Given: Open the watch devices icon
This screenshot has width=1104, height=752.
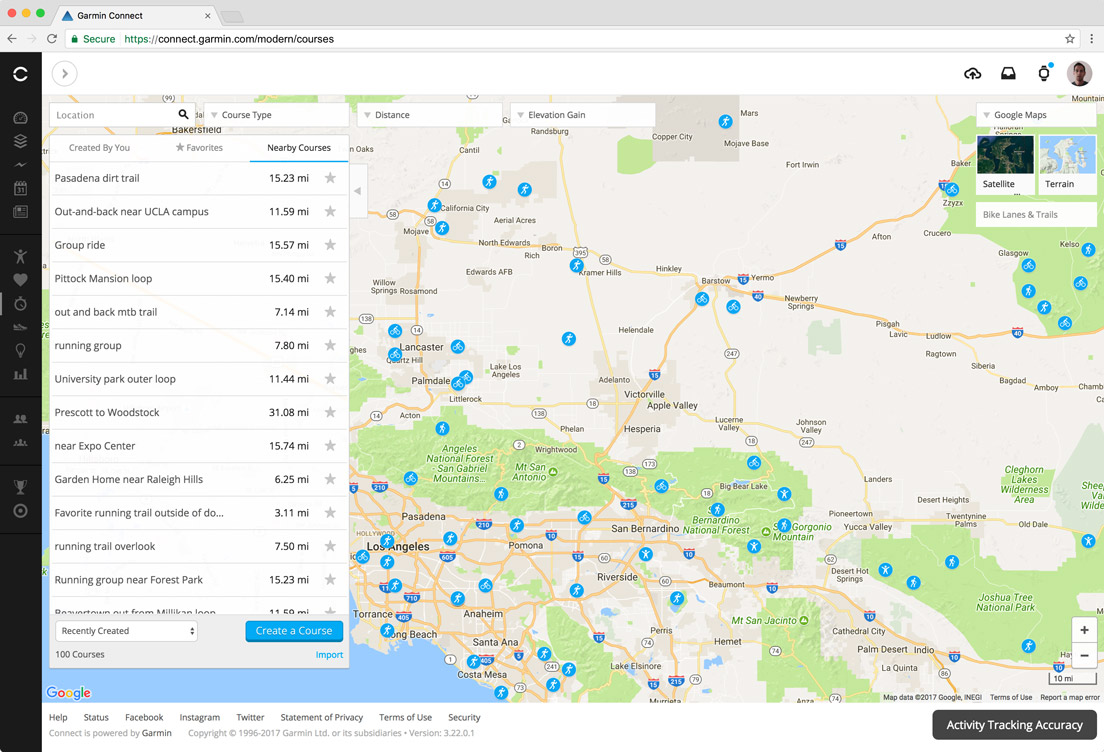Looking at the screenshot, I should pos(1044,73).
